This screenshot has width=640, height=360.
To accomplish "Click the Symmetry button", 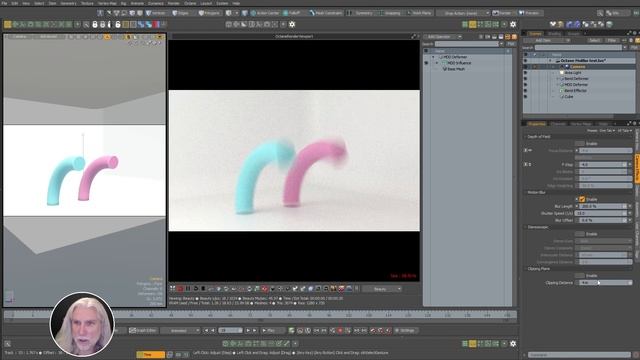I will click(361, 13).
